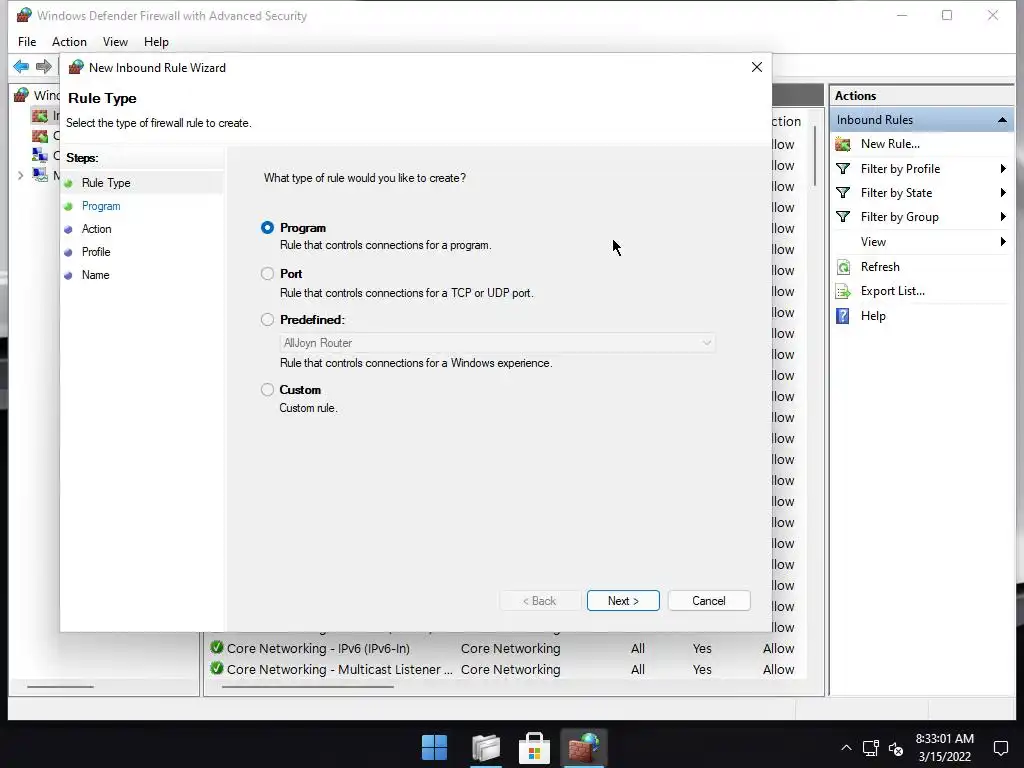Expand the Filter by Profile submenu arrow

pyautogui.click(x=1003, y=168)
